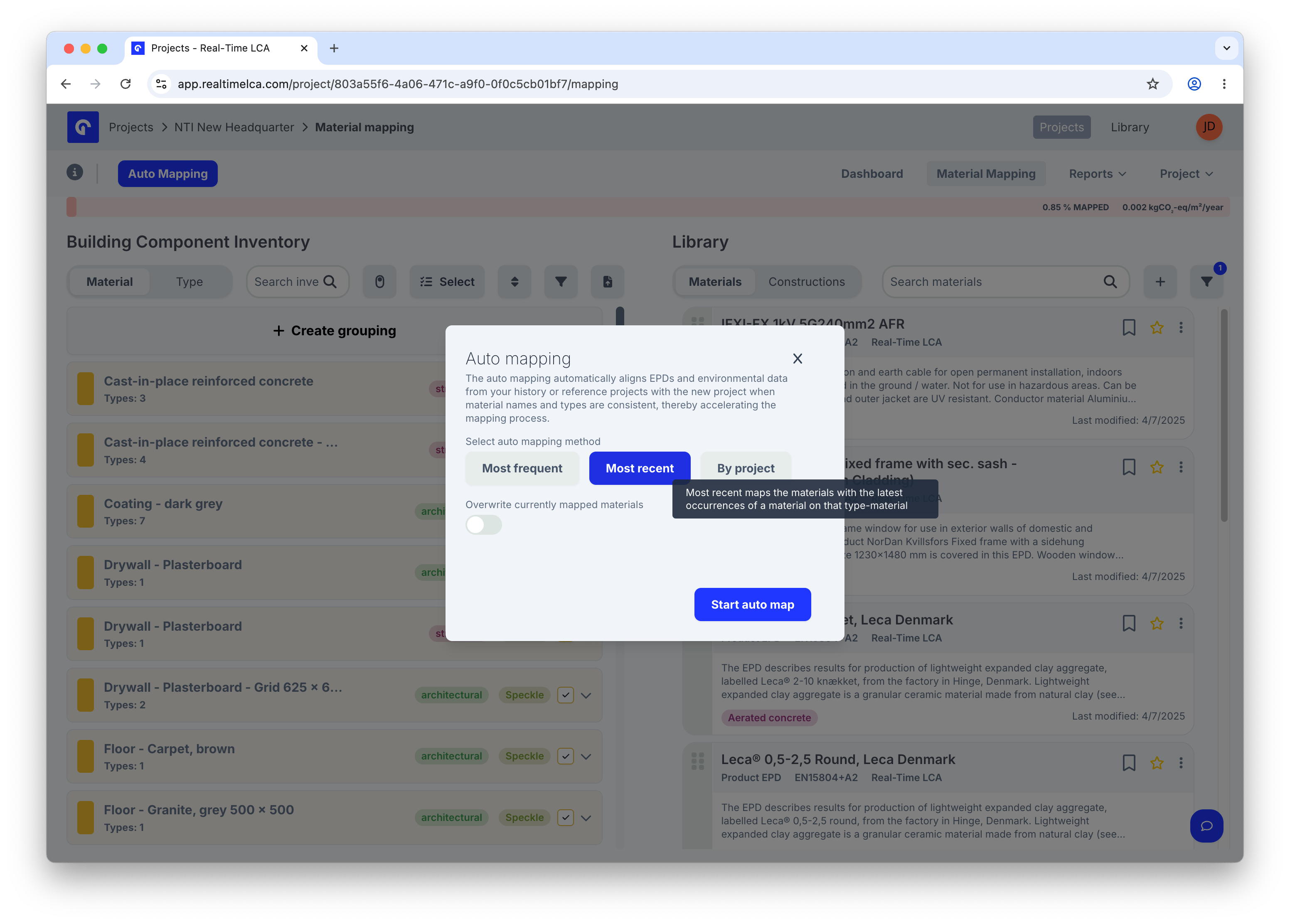
Task: Open the Project dropdown menu
Action: tap(1187, 173)
